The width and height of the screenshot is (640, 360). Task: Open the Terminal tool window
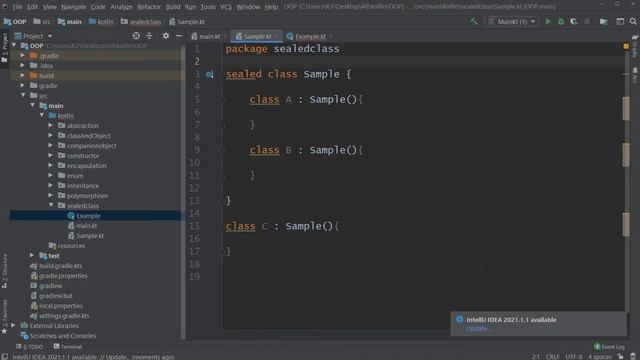(x=68, y=347)
